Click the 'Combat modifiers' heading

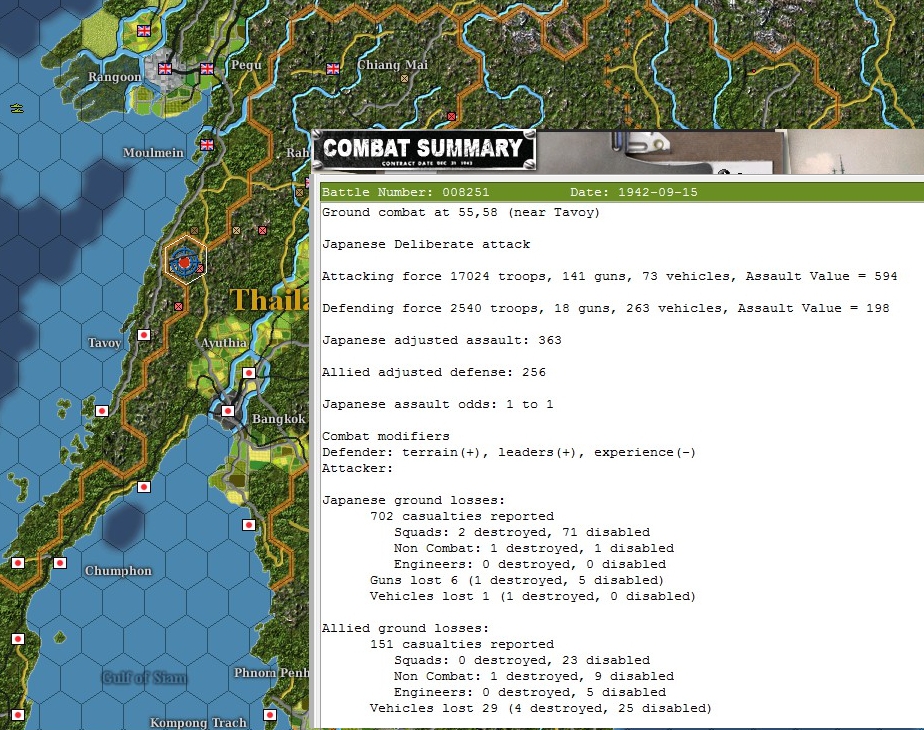pyautogui.click(x=385, y=436)
